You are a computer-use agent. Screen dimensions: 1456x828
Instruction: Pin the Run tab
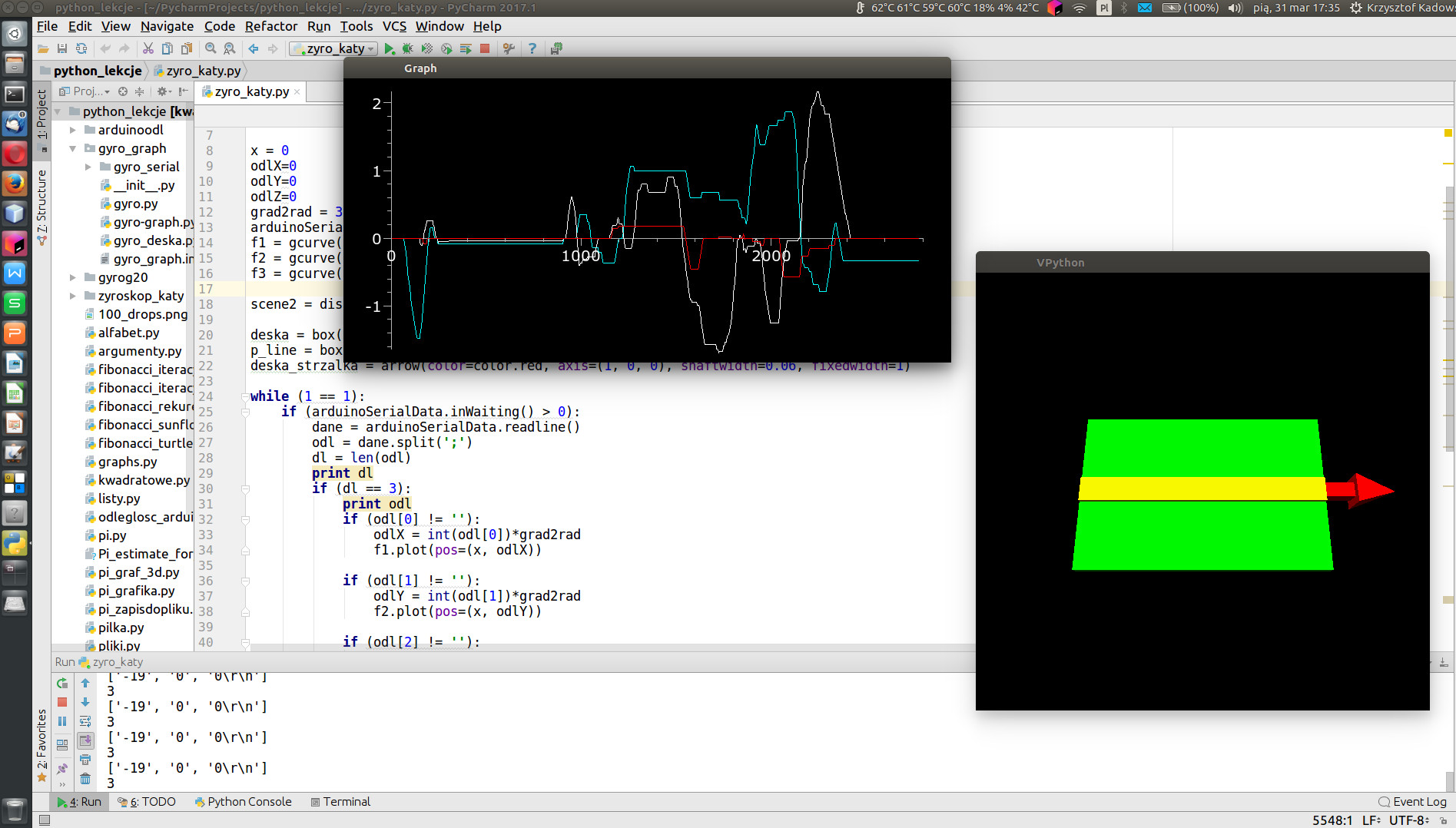coord(62,768)
